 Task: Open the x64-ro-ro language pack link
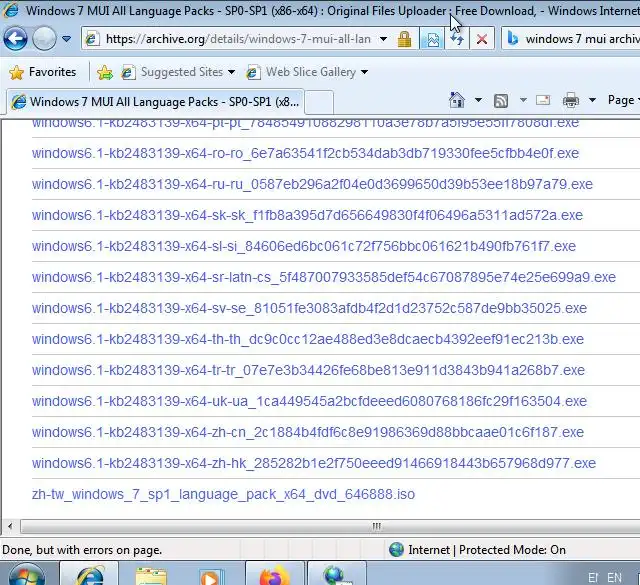click(305, 153)
